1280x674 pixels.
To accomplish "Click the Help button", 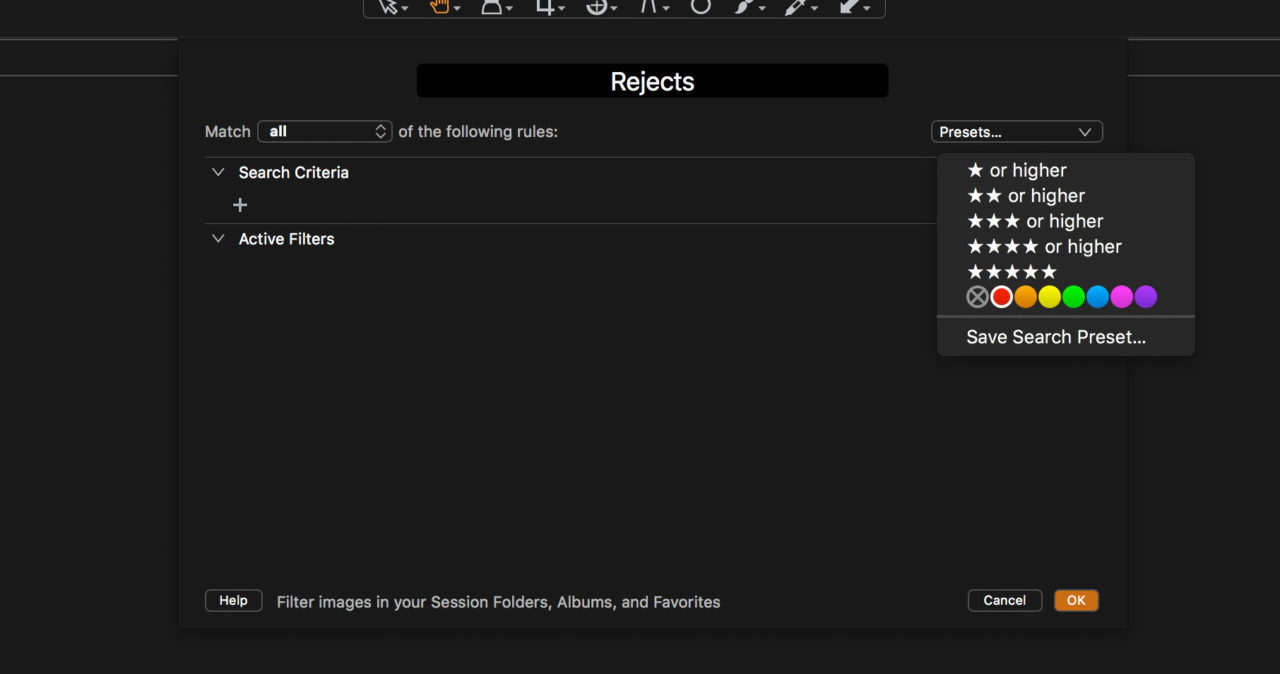I will click(233, 600).
